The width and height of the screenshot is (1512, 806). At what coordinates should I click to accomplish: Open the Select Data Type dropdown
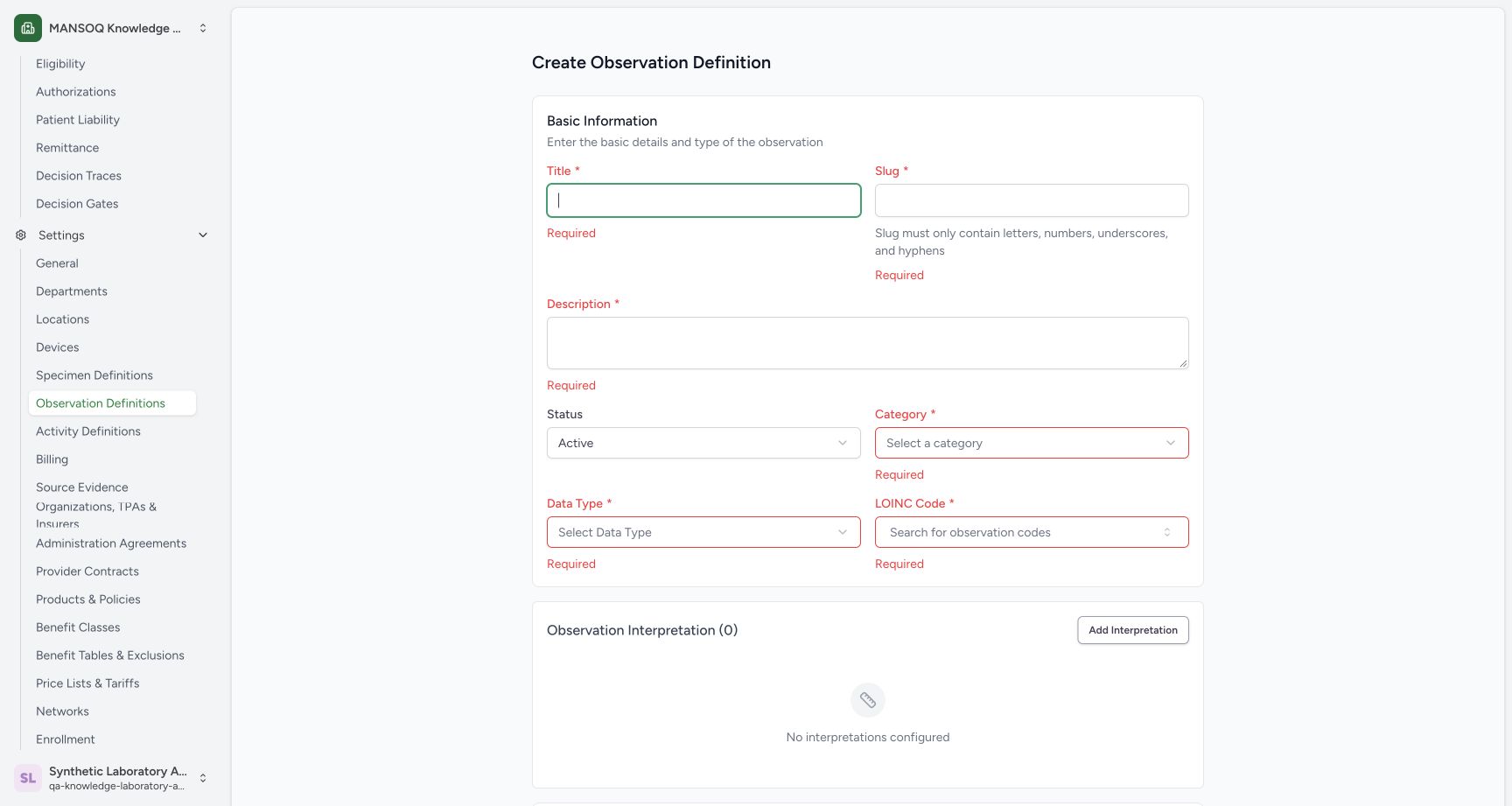click(x=703, y=532)
